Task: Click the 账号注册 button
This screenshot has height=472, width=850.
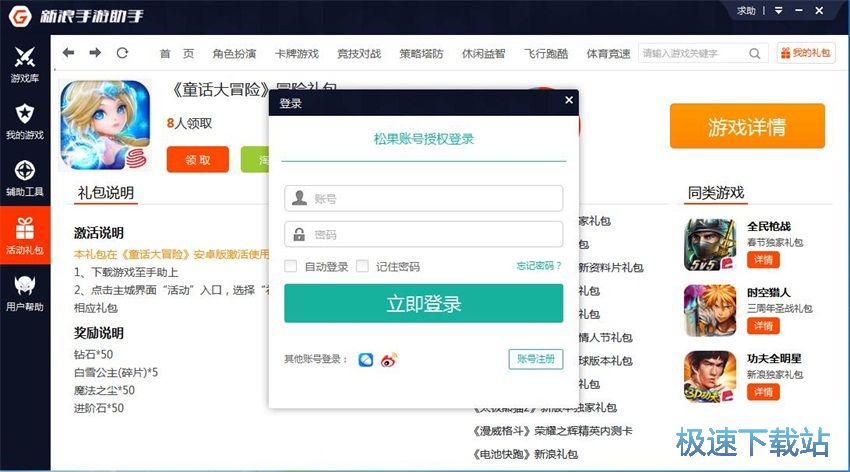Action: click(536, 359)
